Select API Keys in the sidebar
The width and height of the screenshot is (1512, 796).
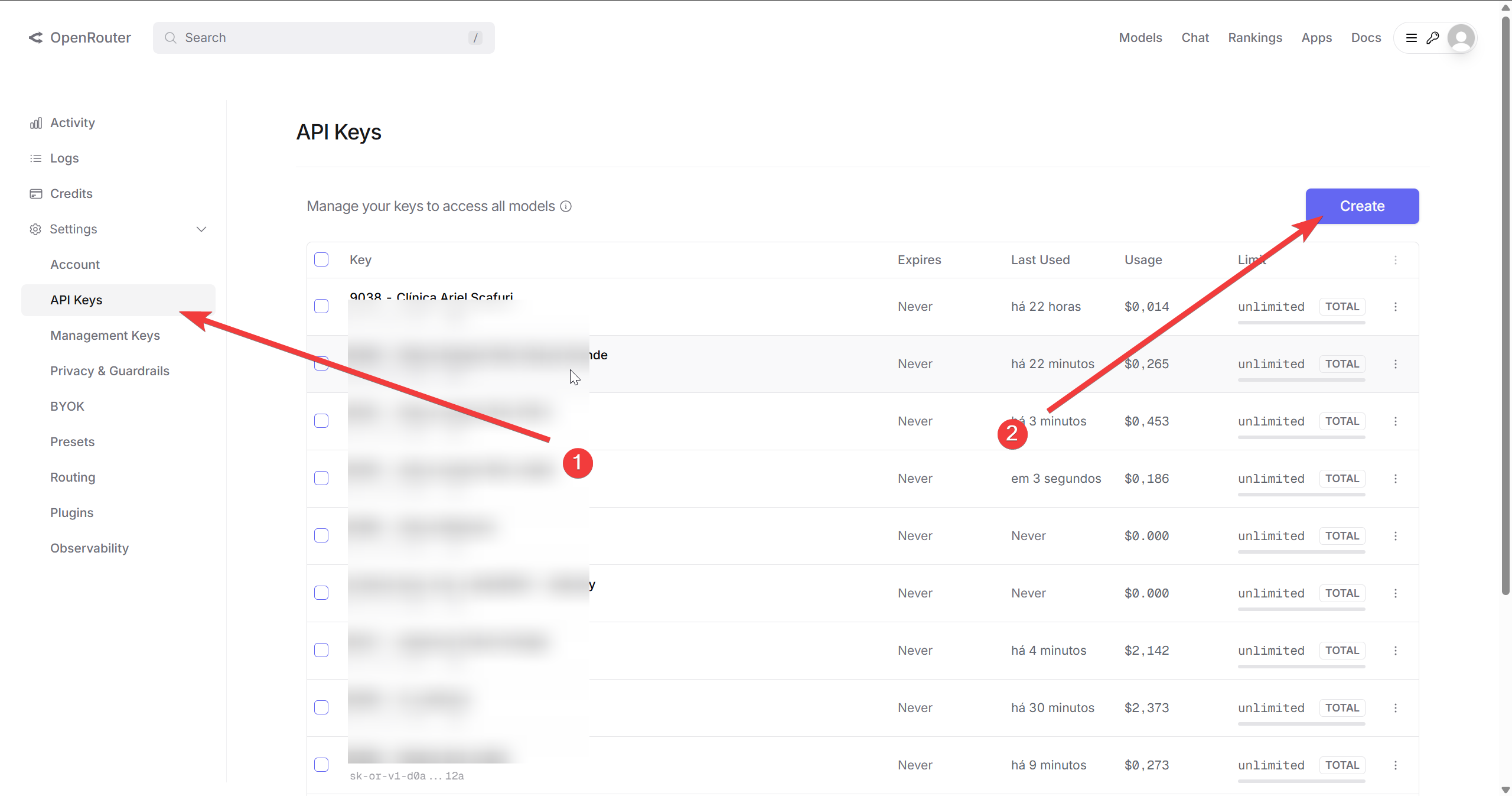pyautogui.click(x=118, y=300)
